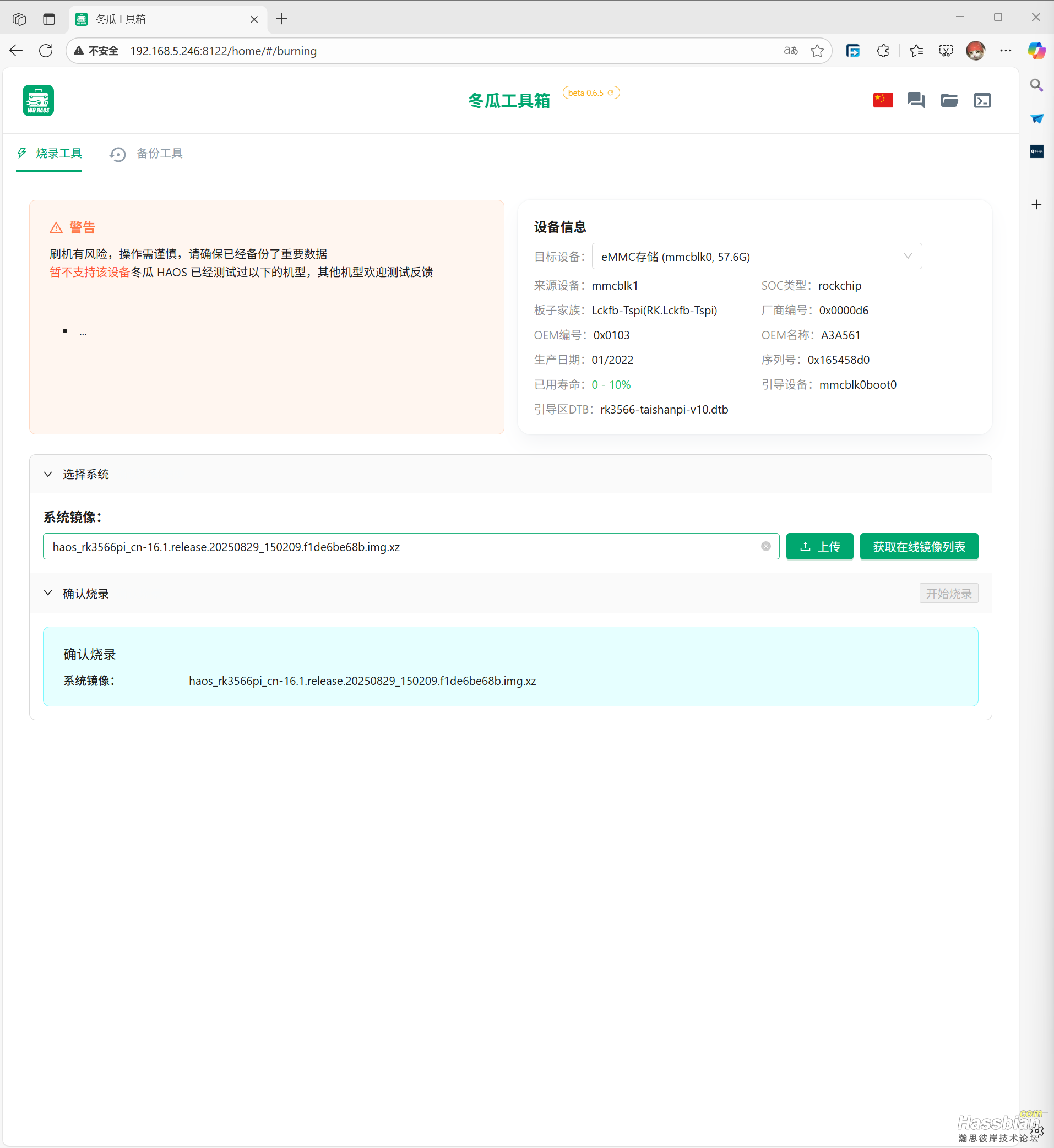Switch to the 烧录工具 tab
Image resolution: width=1054 pixels, height=1148 pixels.
point(50,154)
